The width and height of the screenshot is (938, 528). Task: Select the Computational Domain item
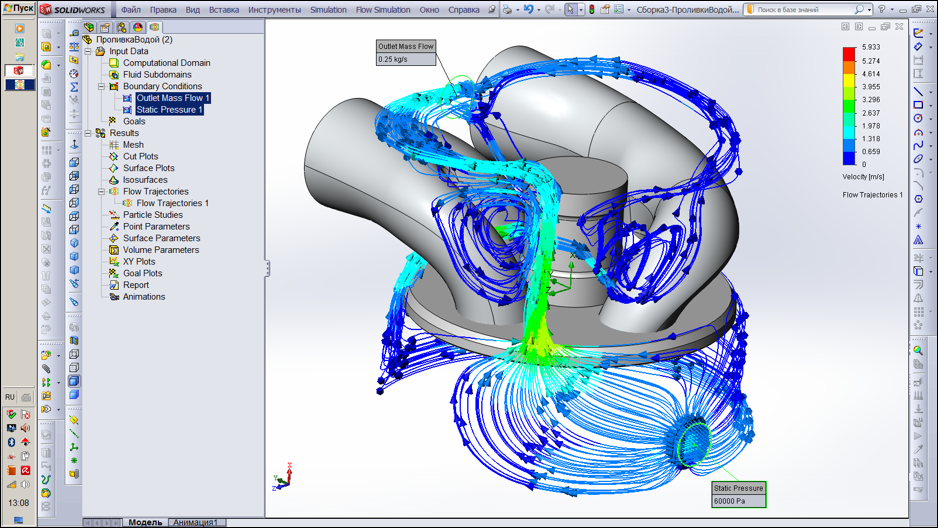166,63
